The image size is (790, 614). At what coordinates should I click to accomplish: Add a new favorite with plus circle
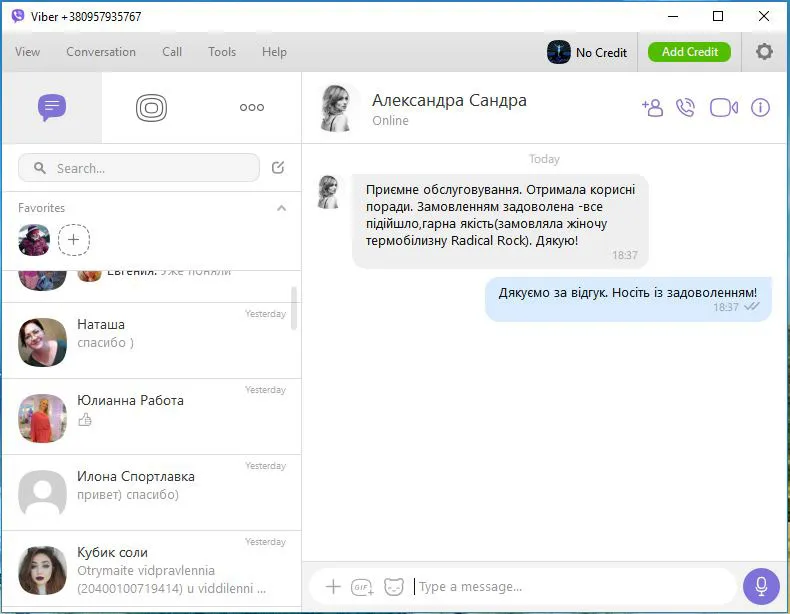(74, 240)
